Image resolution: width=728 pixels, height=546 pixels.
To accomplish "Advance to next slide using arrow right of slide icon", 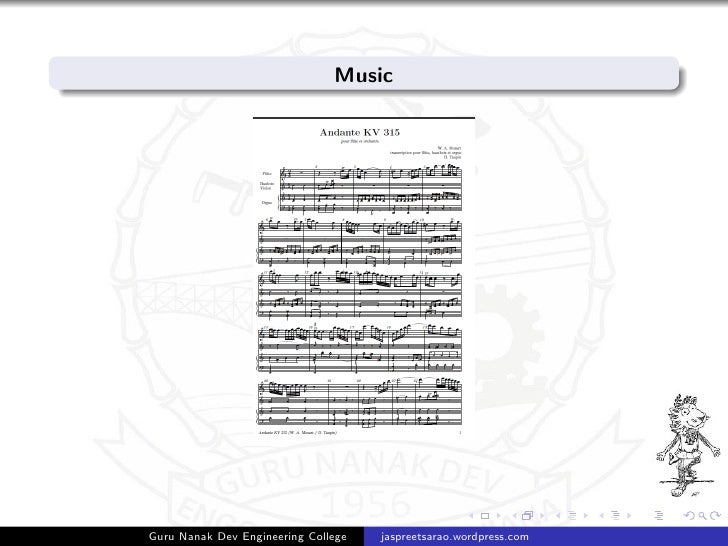I will pos(499,515).
